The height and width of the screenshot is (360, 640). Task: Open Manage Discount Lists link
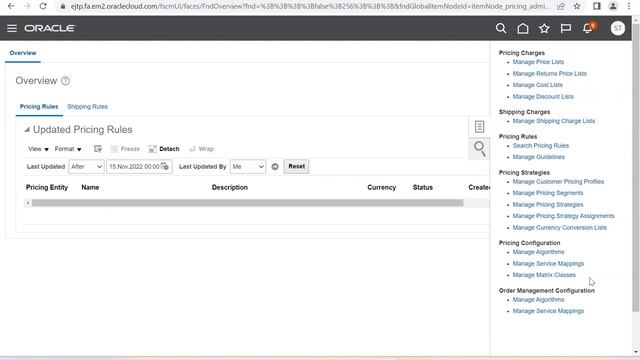coord(543,97)
